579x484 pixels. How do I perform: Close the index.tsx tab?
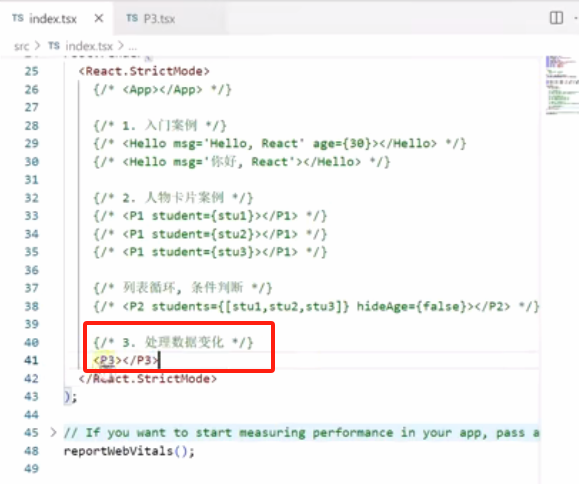[99, 18]
